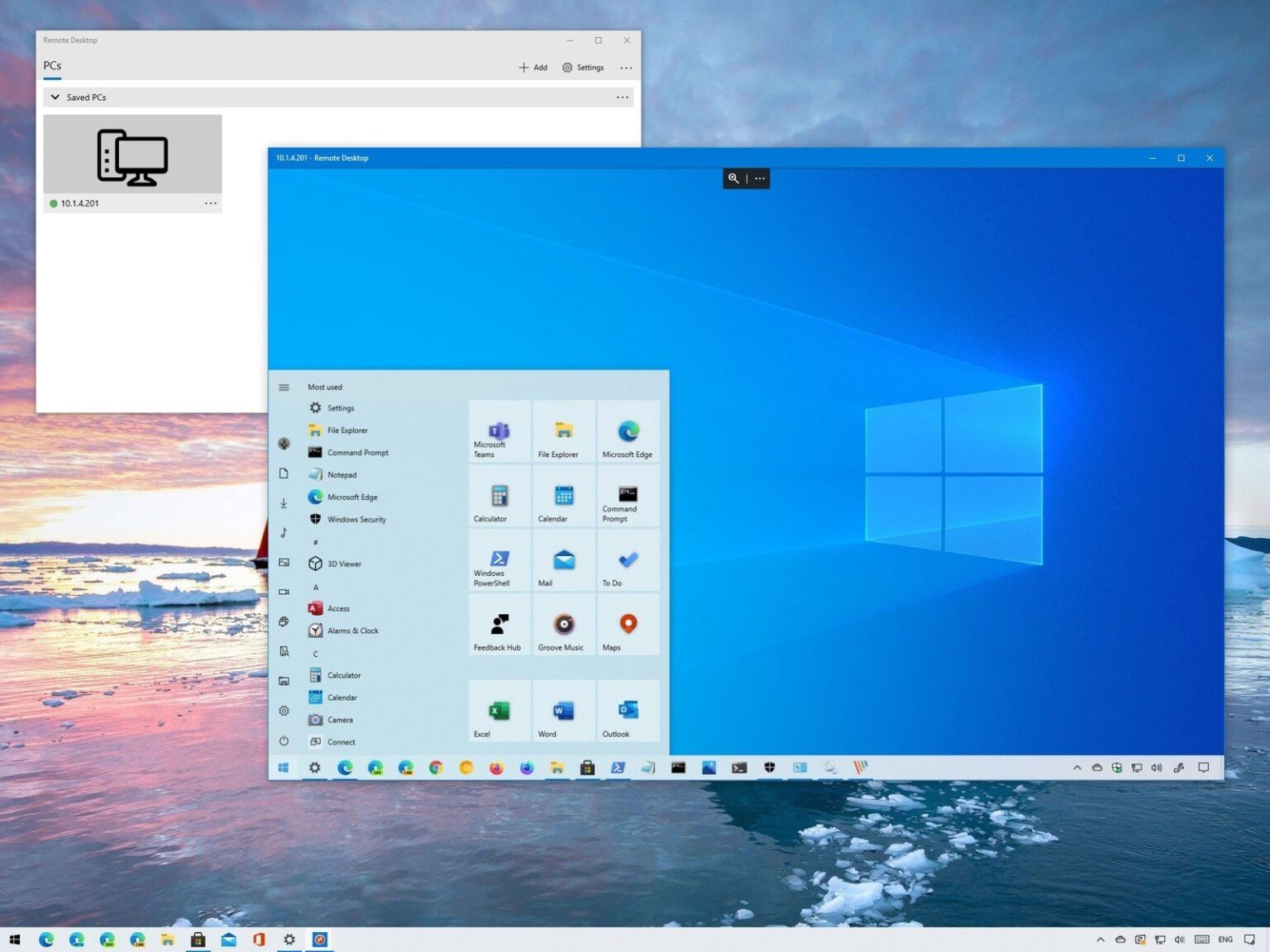
Task: Open the overflow menu next to Settings in Remote Desktop
Action: click(x=626, y=68)
